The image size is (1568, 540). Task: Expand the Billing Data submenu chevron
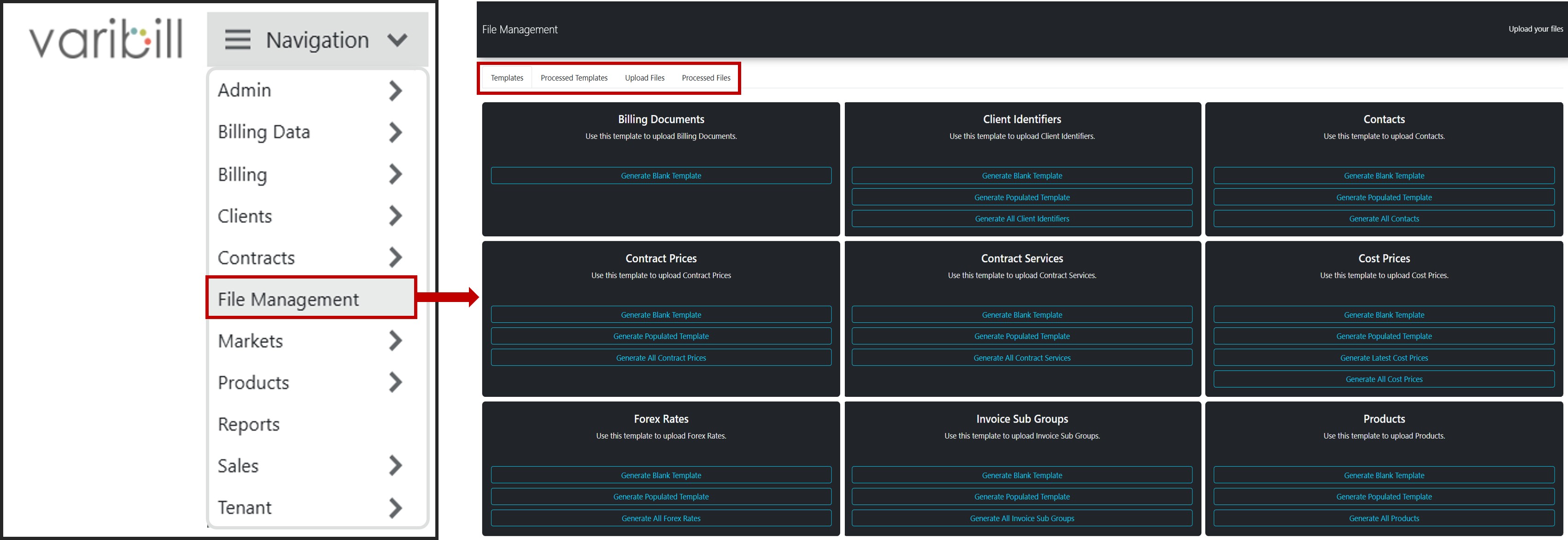coord(395,132)
